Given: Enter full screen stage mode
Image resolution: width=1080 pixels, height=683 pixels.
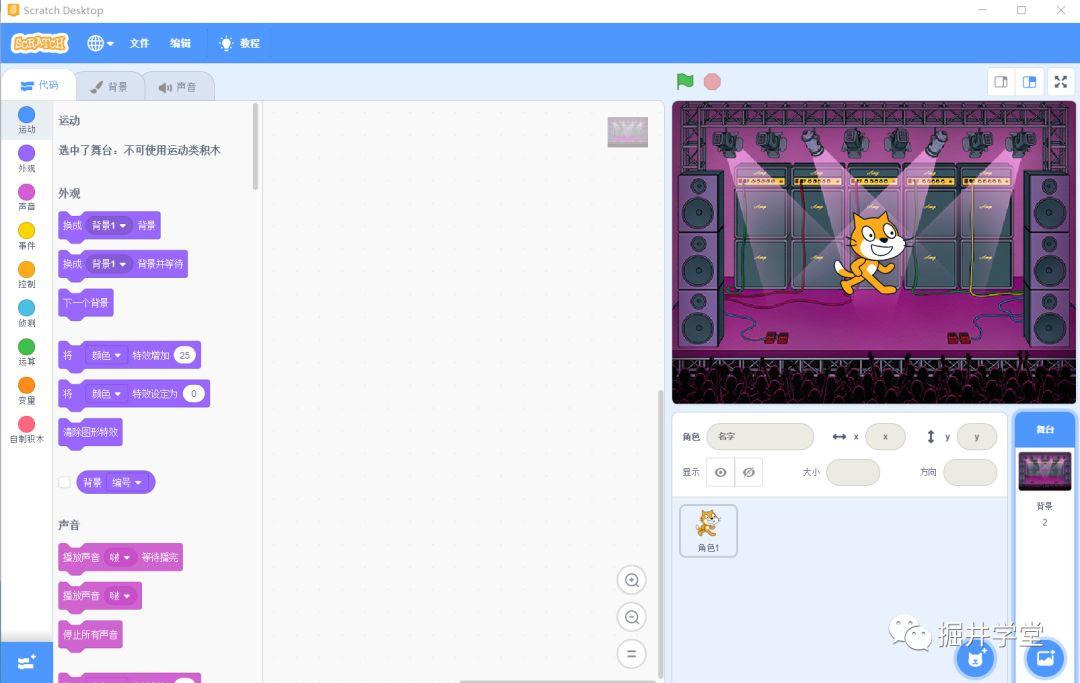Looking at the screenshot, I should (x=1061, y=82).
